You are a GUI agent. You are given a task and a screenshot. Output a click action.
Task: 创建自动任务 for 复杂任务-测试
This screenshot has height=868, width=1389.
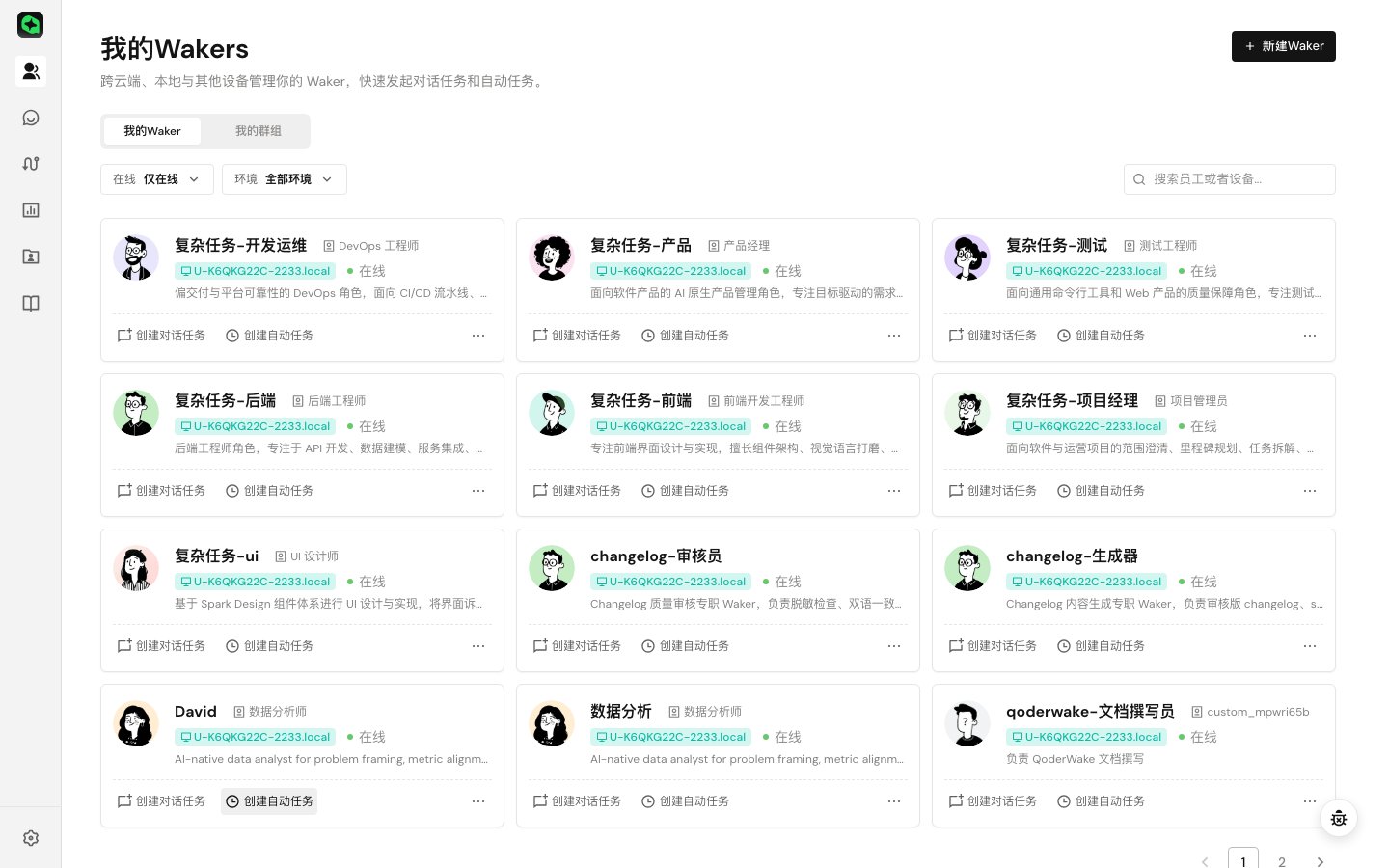[1101, 336]
